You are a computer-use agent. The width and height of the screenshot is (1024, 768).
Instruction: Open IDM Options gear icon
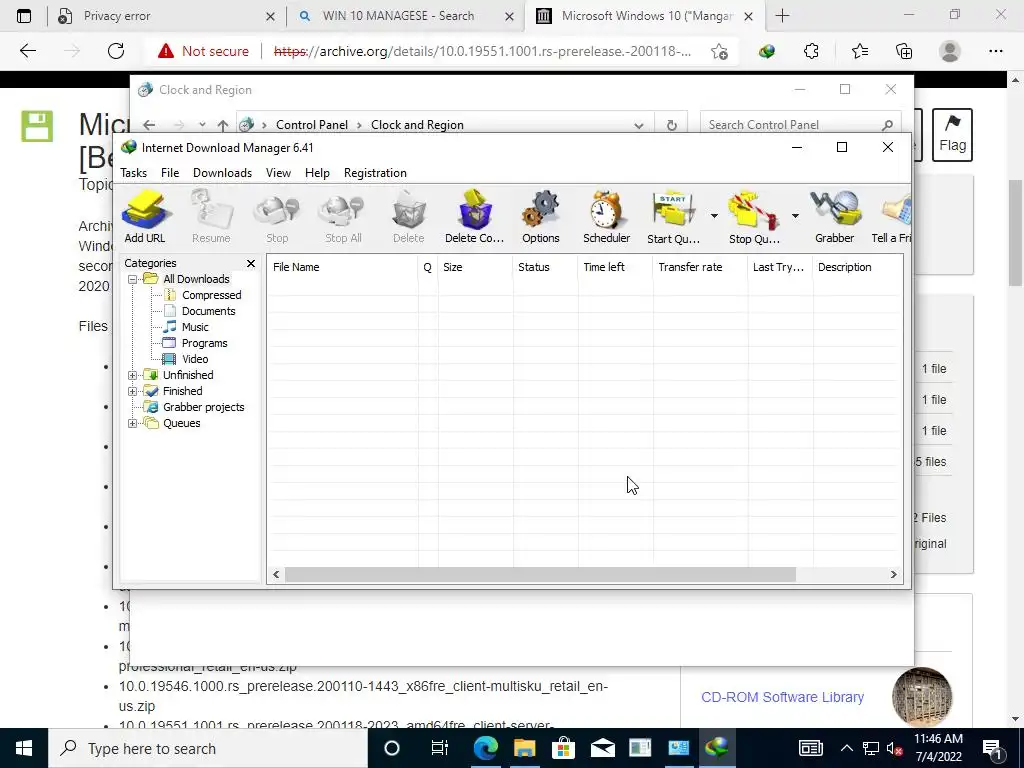541,217
